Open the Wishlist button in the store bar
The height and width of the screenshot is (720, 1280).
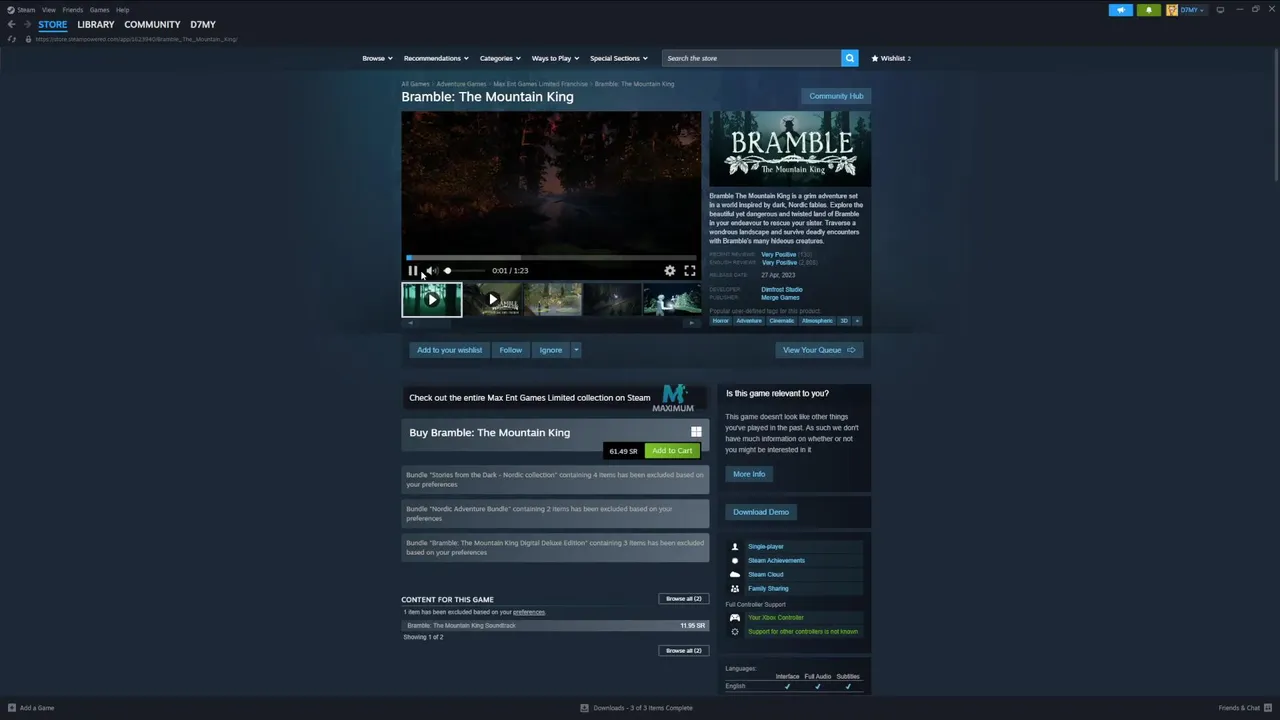point(891,58)
